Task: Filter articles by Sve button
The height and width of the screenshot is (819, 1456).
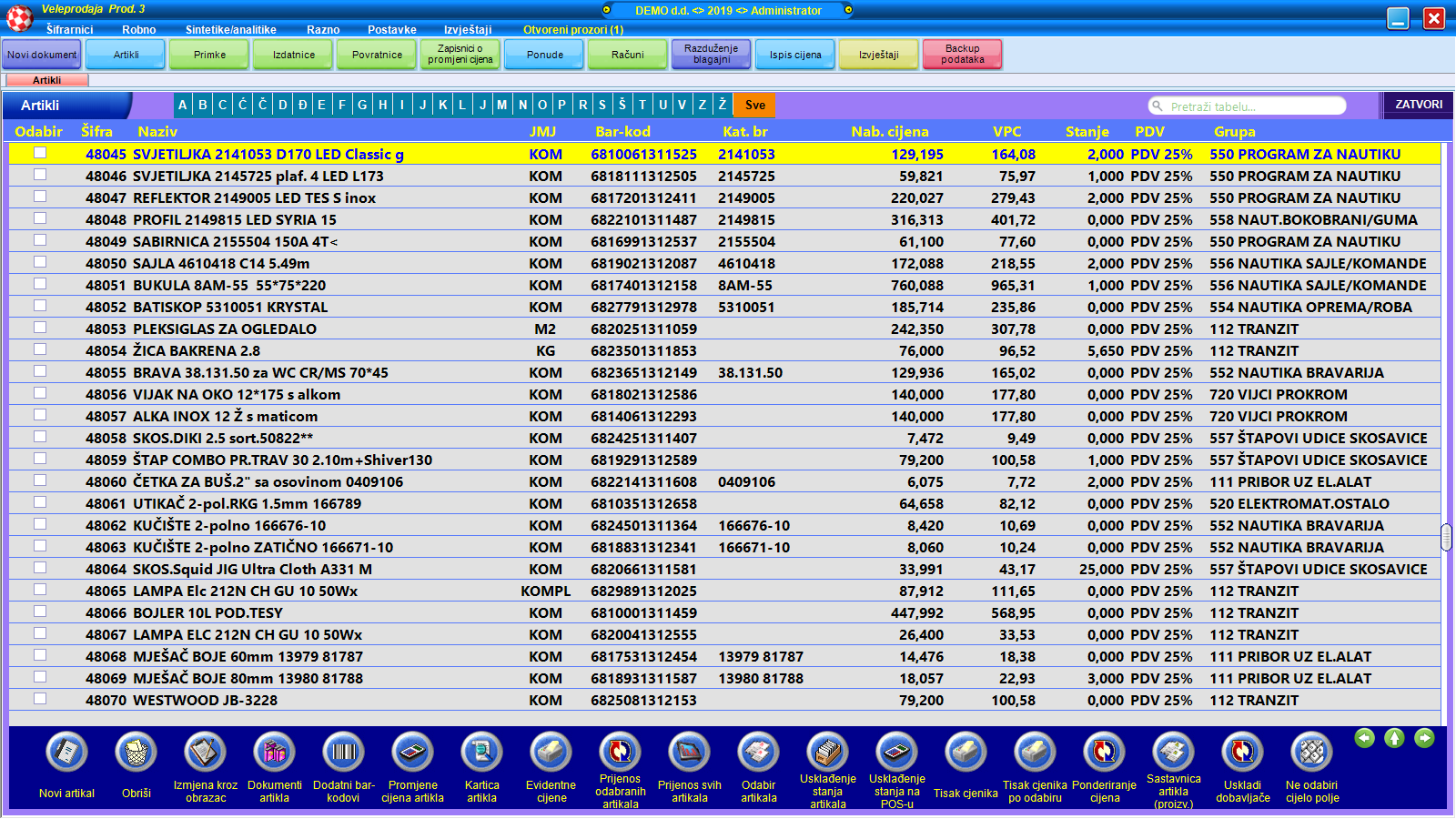Action: tap(754, 105)
